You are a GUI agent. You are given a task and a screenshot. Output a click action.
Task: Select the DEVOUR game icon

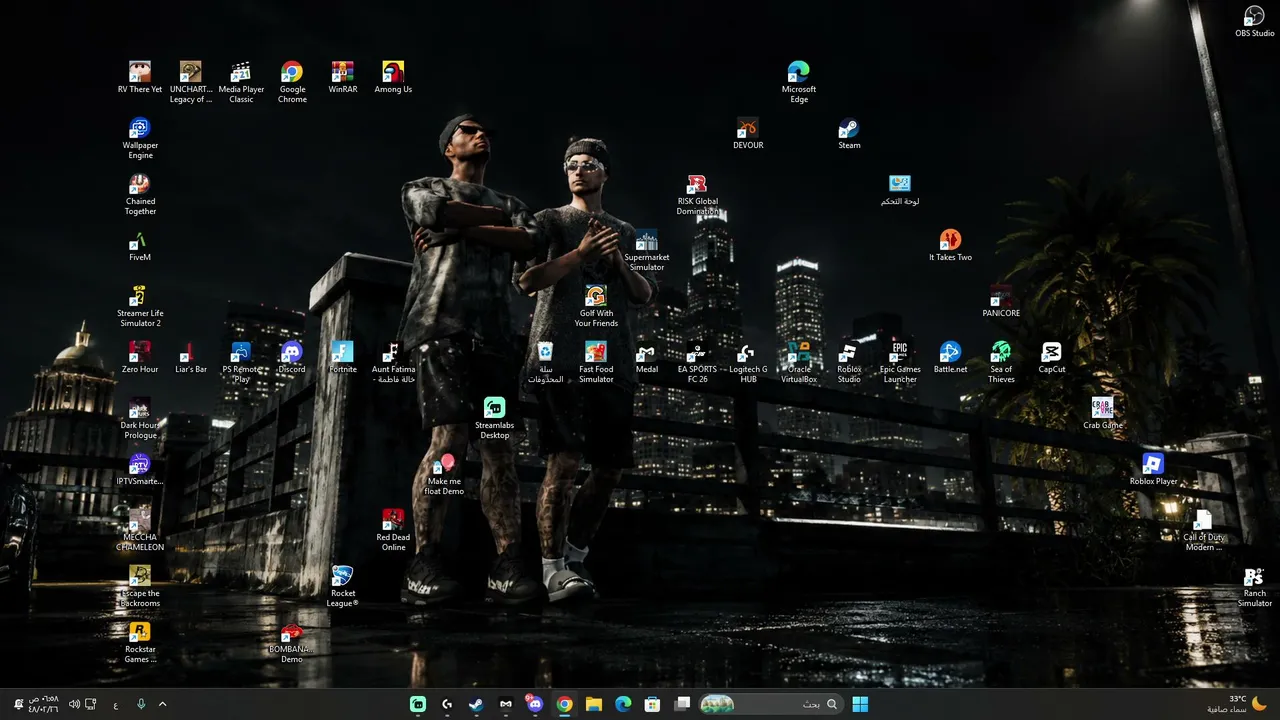(748, 134)
